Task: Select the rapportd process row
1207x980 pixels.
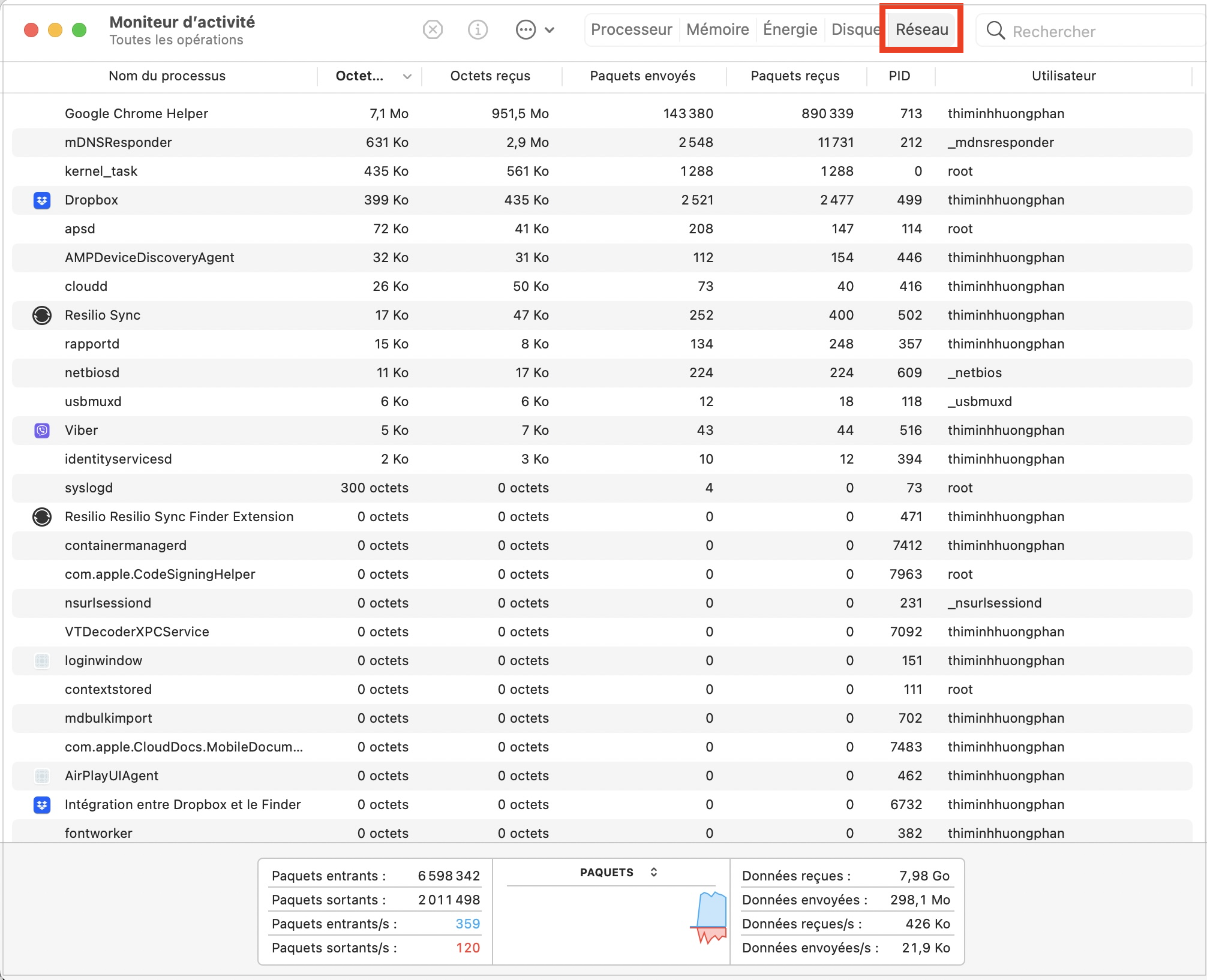Action: (x=602, y=344)
